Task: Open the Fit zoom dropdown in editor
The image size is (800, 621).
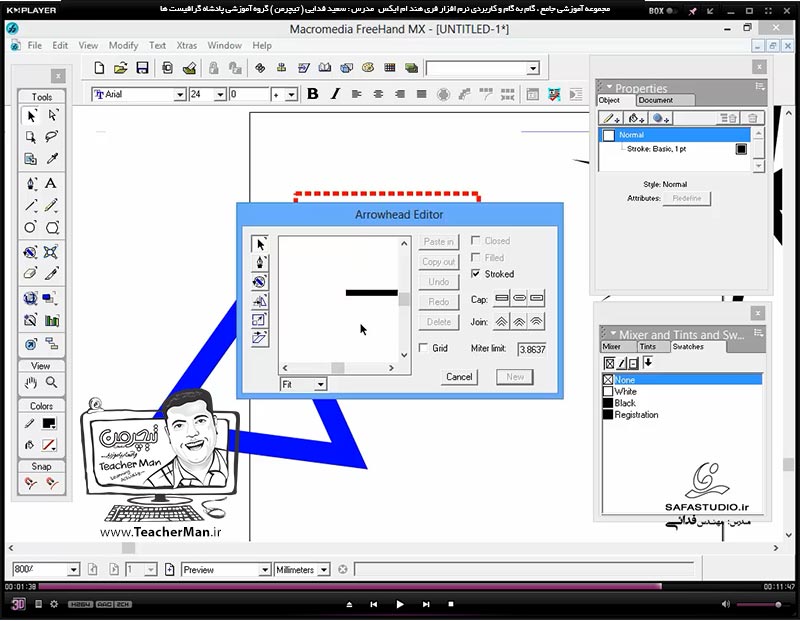Action: pyautogui.click(x=320, y=384)
